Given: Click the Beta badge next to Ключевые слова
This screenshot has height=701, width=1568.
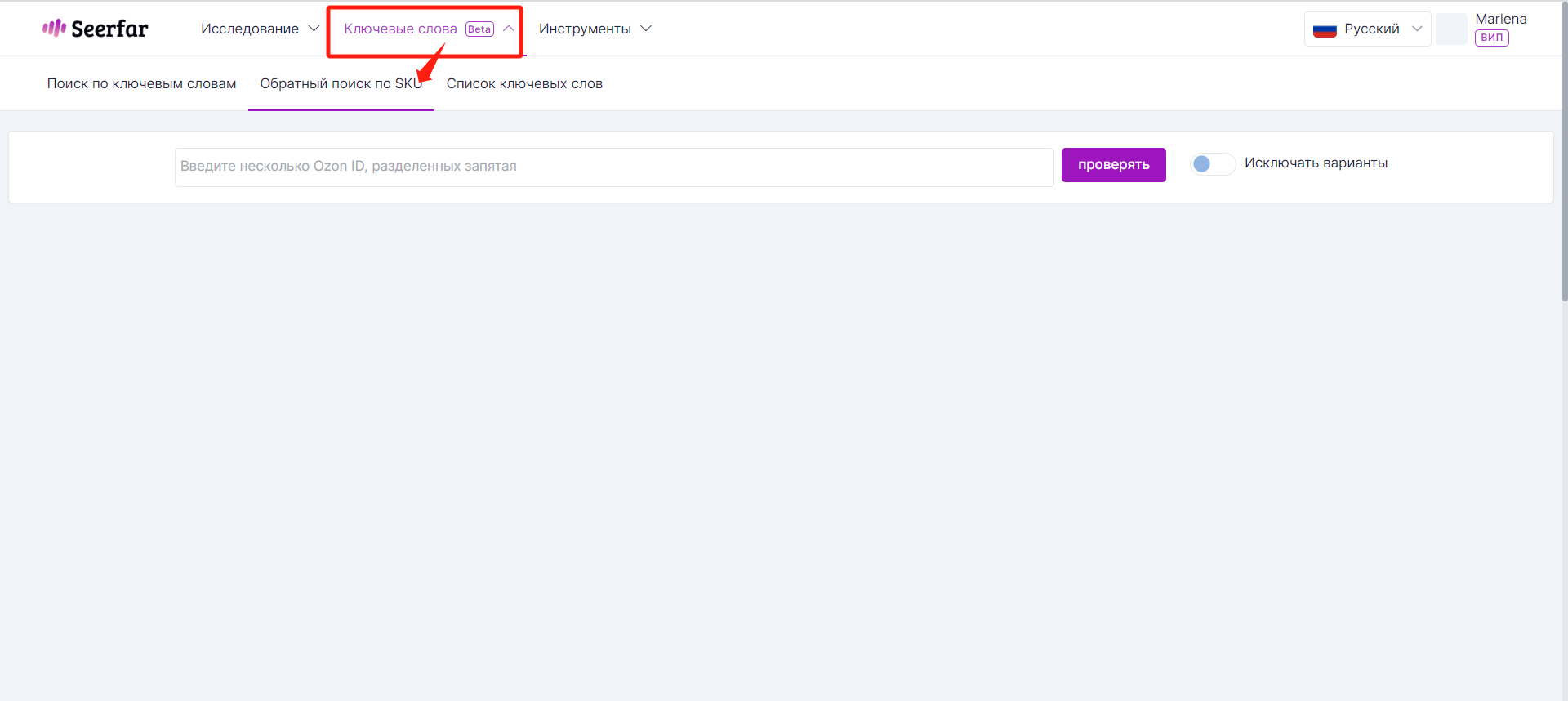Looking at the screenshot, I should (479, 29).
